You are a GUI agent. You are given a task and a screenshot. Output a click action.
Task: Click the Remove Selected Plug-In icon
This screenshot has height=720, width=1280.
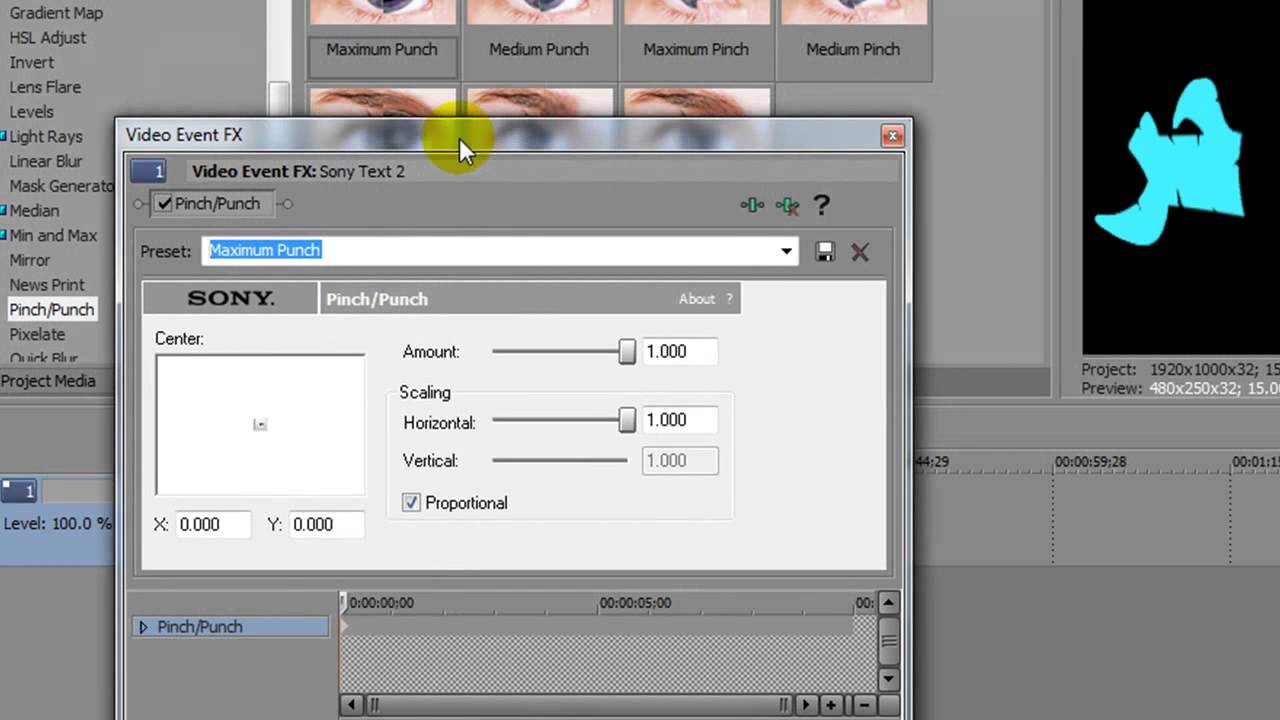point(787,205)
